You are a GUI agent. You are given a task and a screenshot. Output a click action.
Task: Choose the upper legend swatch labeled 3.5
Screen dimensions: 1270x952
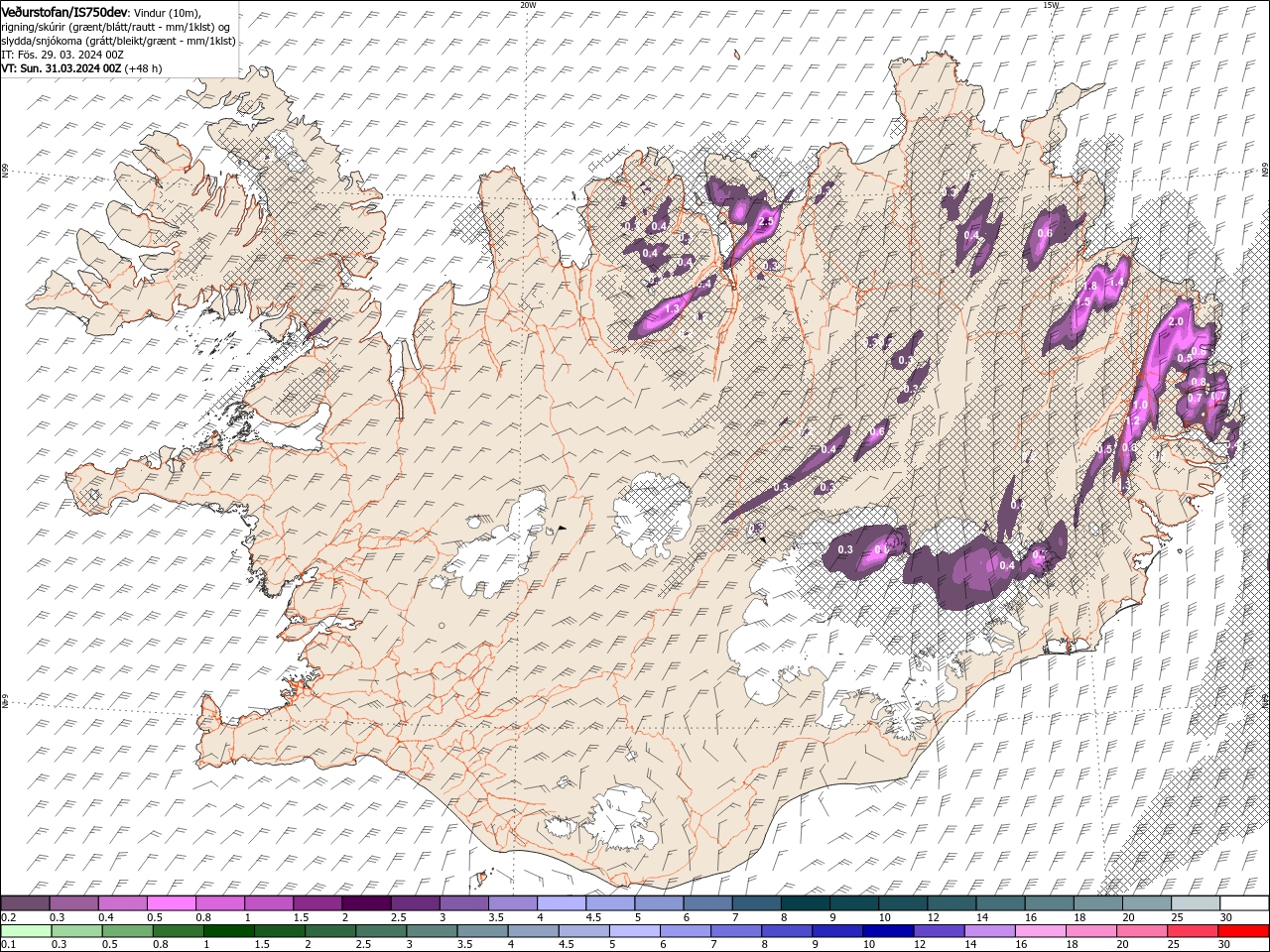[511, 903]
